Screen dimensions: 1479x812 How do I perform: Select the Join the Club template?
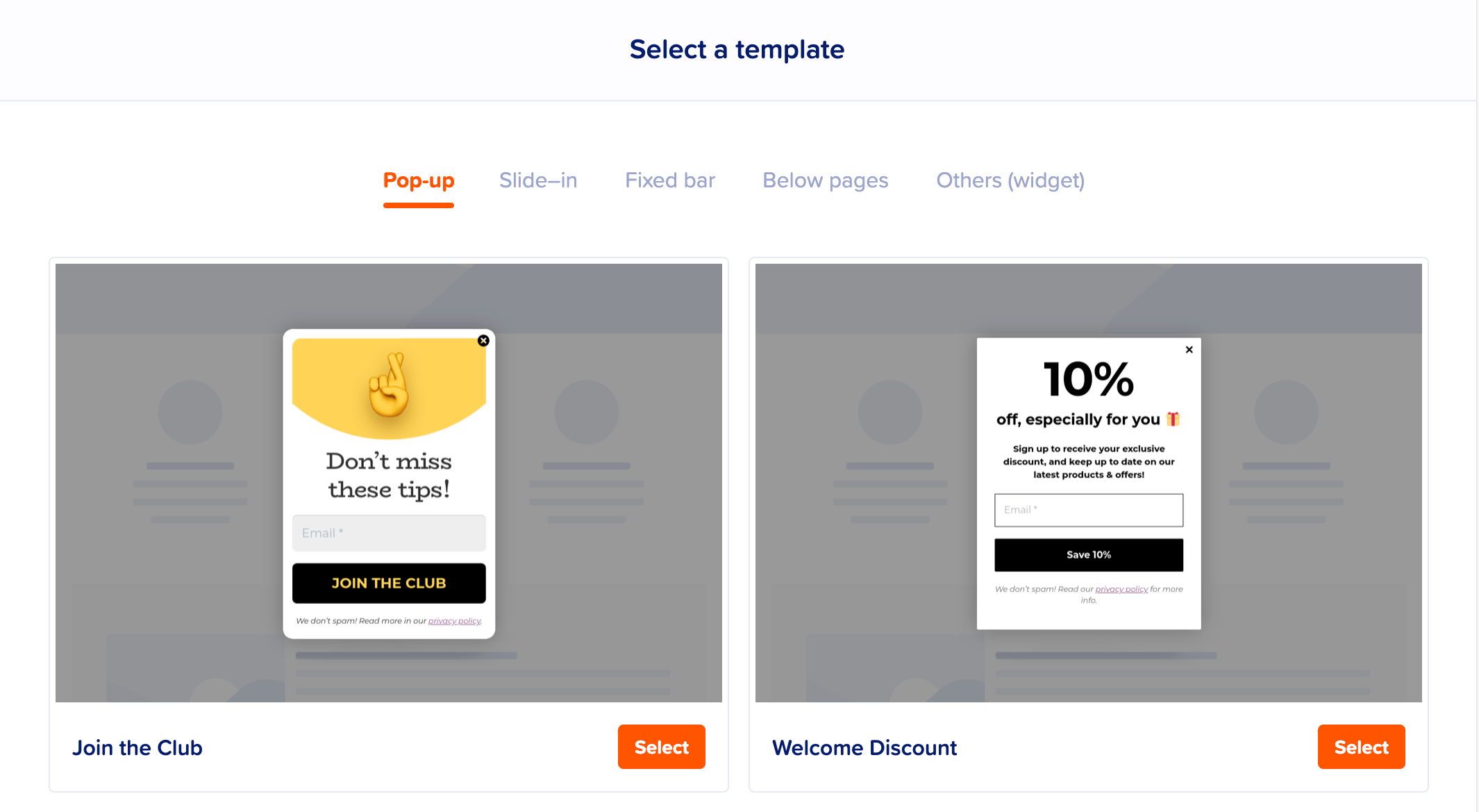(660, 746)
